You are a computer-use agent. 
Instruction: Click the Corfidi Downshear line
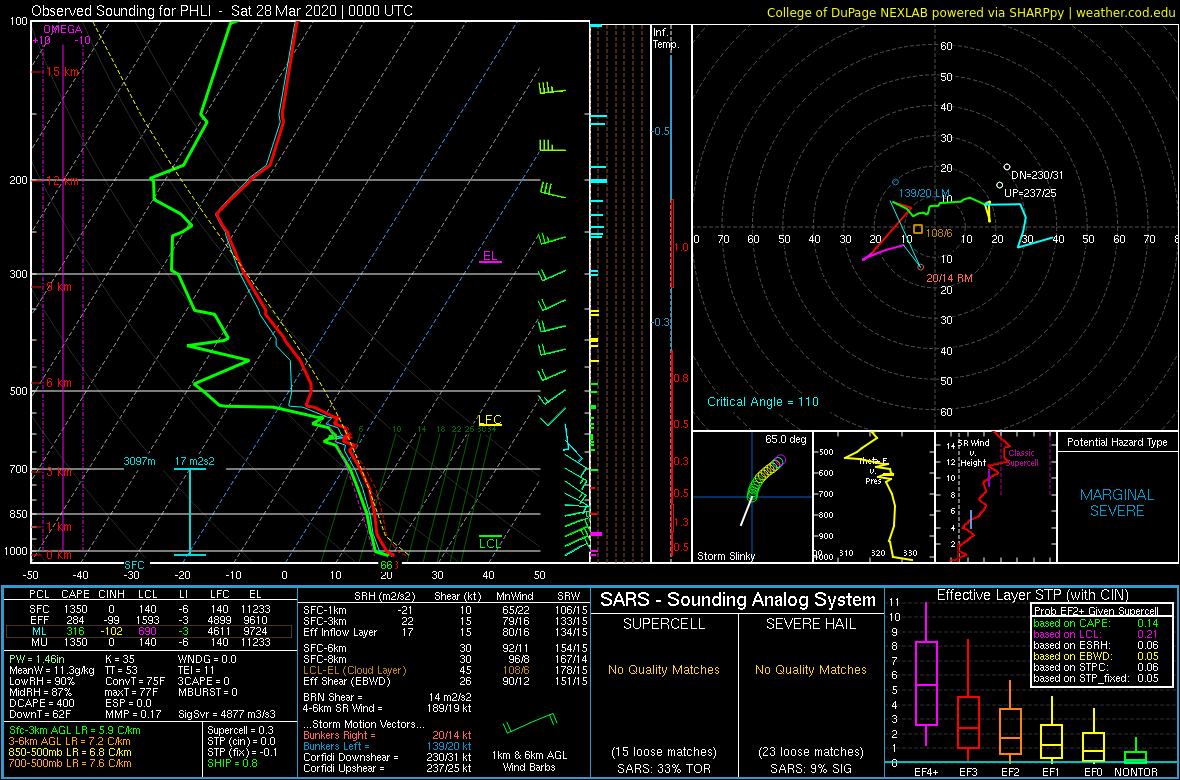(388, 757)
